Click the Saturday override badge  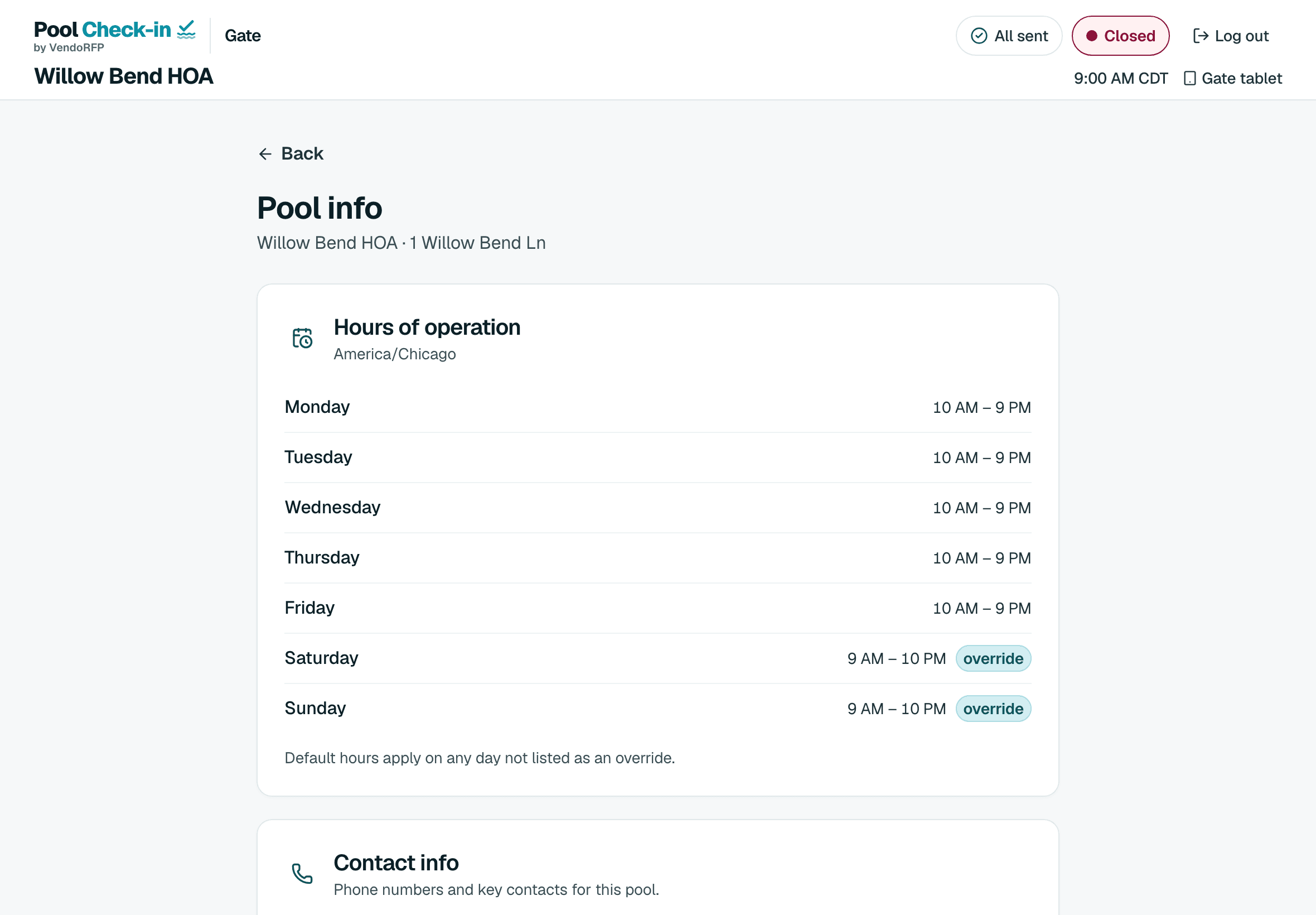(994, 659)
